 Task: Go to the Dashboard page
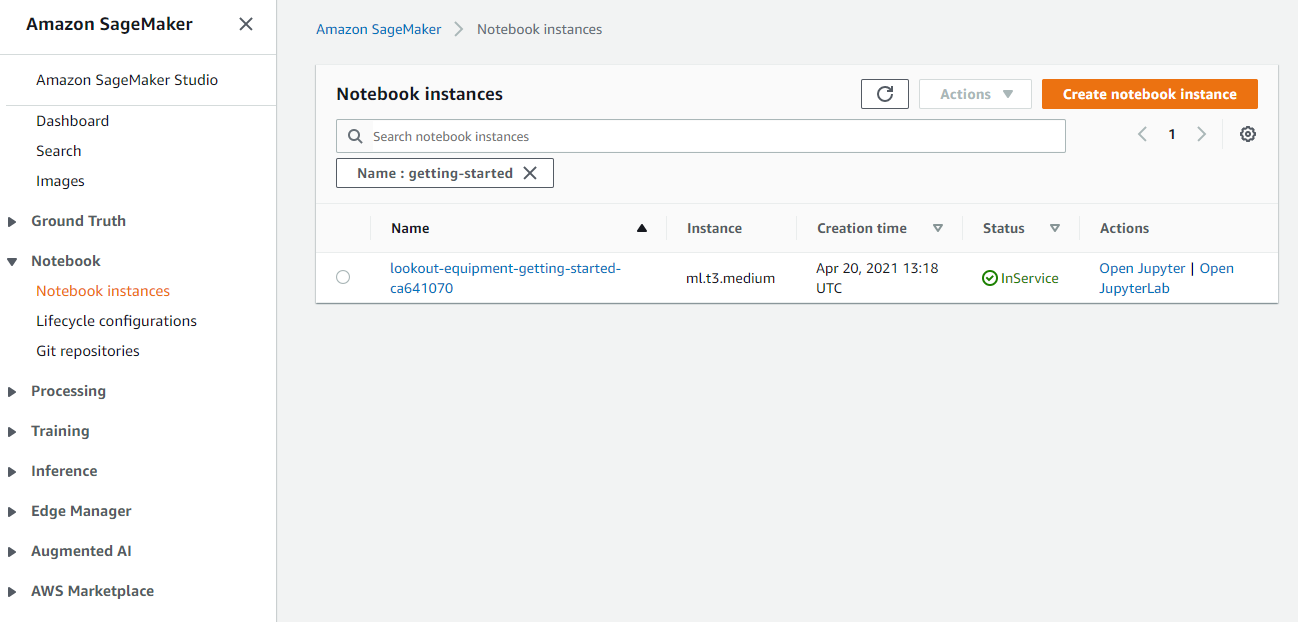pos(73,121)
